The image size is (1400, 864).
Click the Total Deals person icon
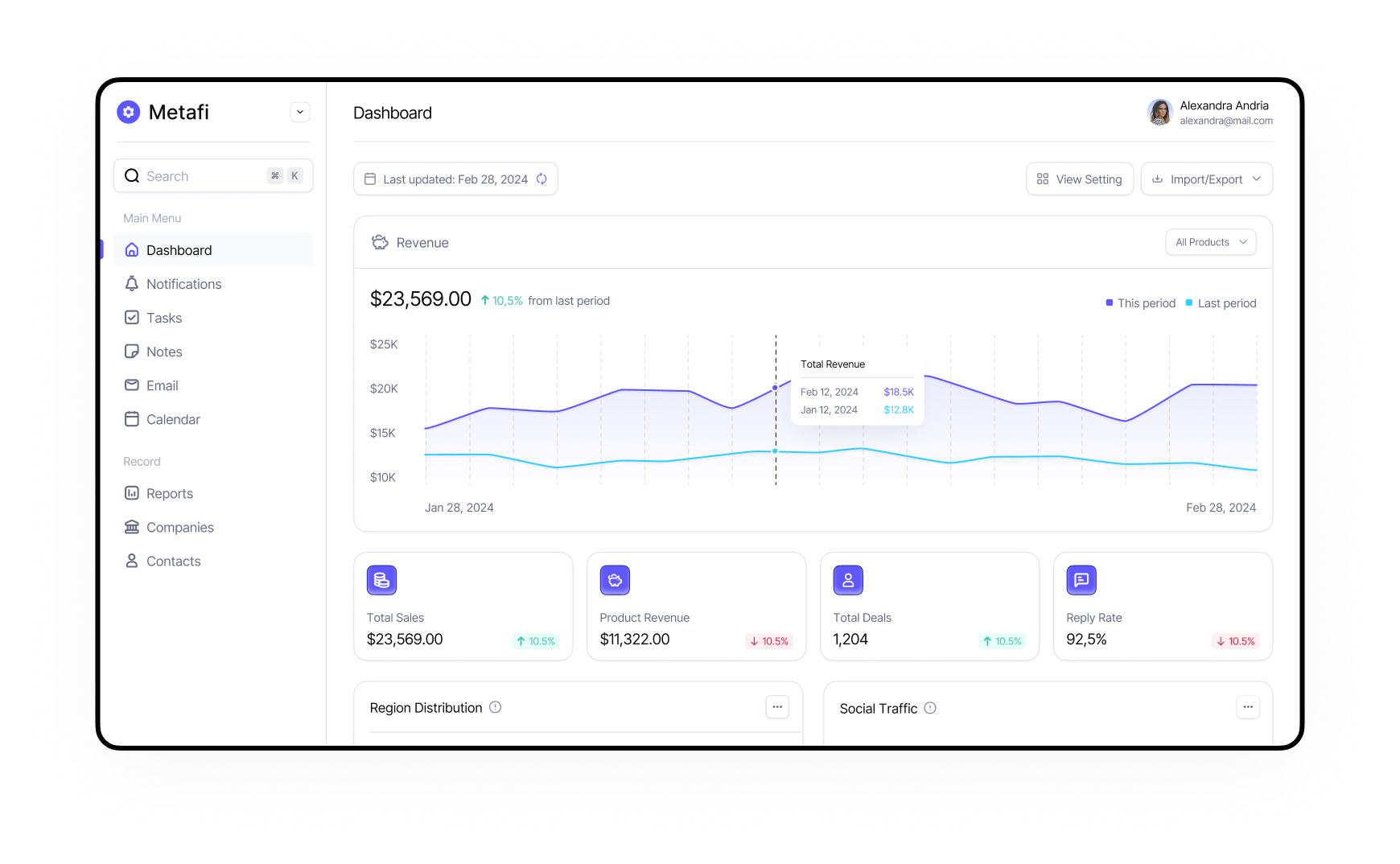(848, 580)
